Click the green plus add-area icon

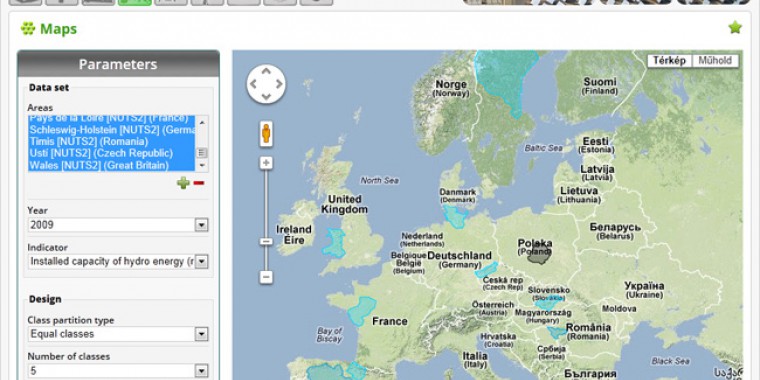(x=183, y=183)
